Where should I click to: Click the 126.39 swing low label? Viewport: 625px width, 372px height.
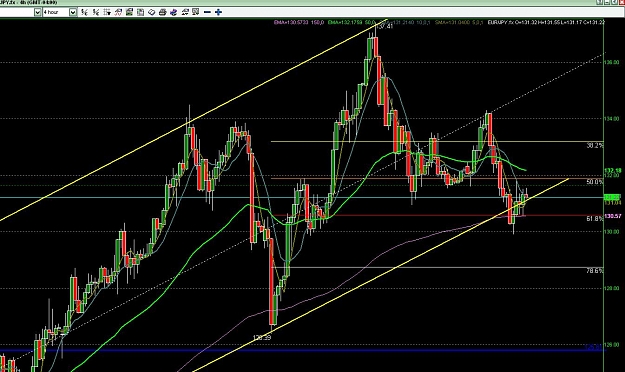(262, 338)
